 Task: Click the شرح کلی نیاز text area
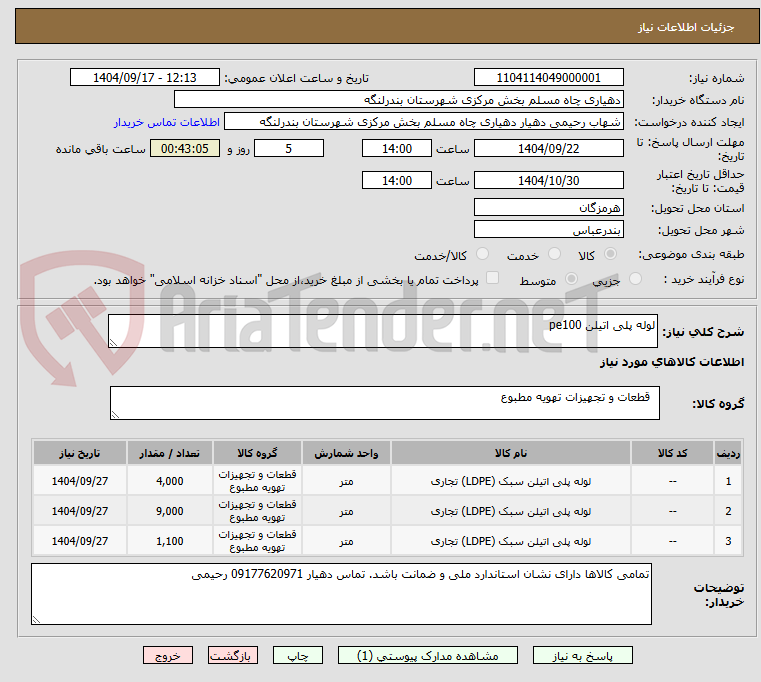coord(382,331)
